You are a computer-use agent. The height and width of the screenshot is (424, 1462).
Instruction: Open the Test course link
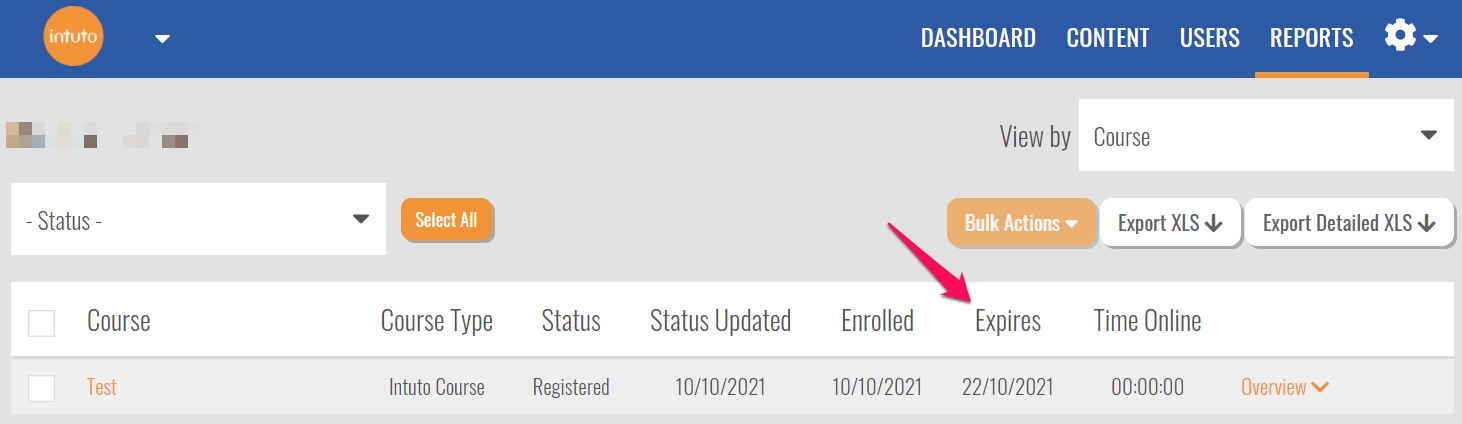coord(102,387)
